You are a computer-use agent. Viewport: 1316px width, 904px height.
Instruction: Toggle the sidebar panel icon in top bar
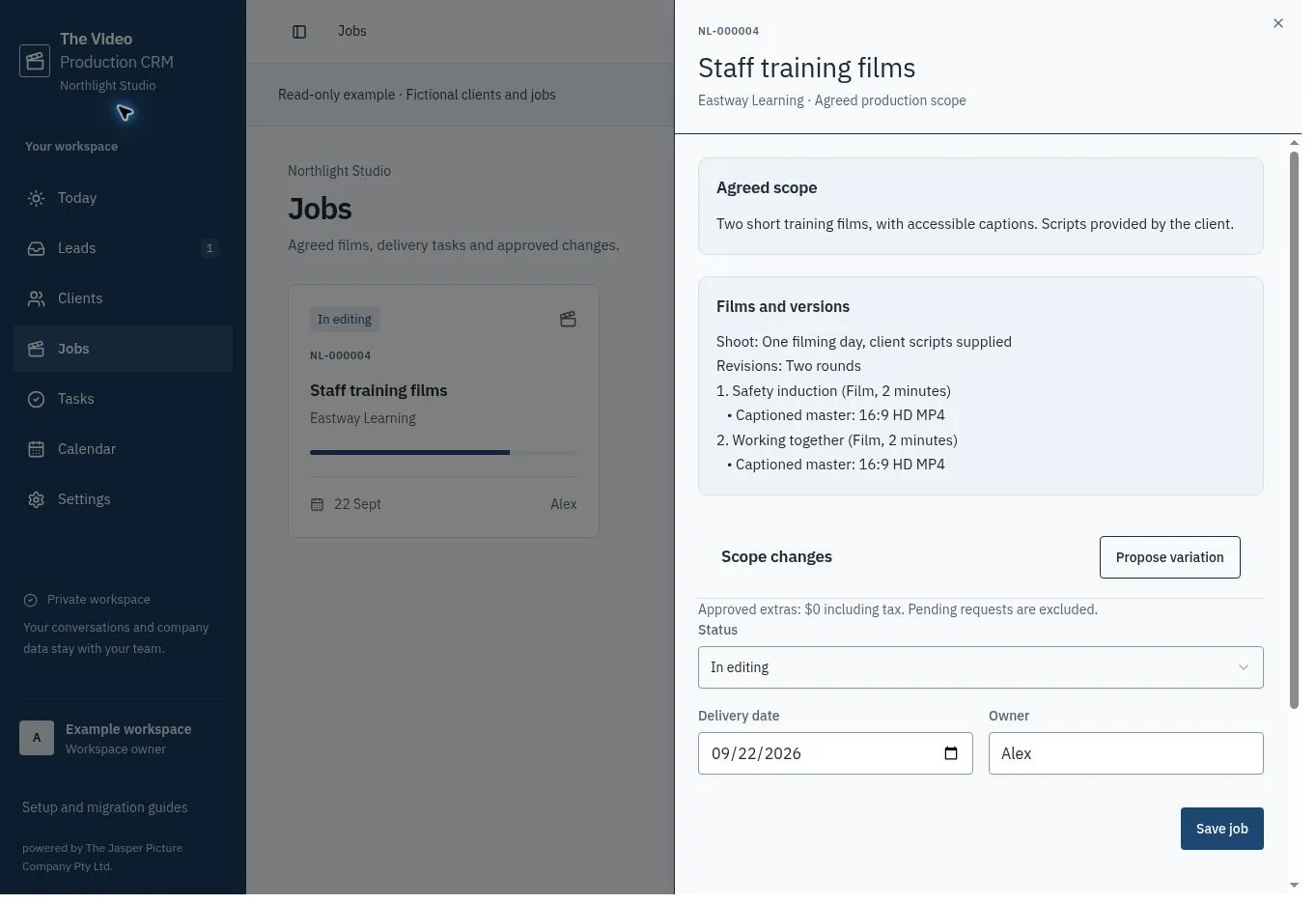[299, 32]
